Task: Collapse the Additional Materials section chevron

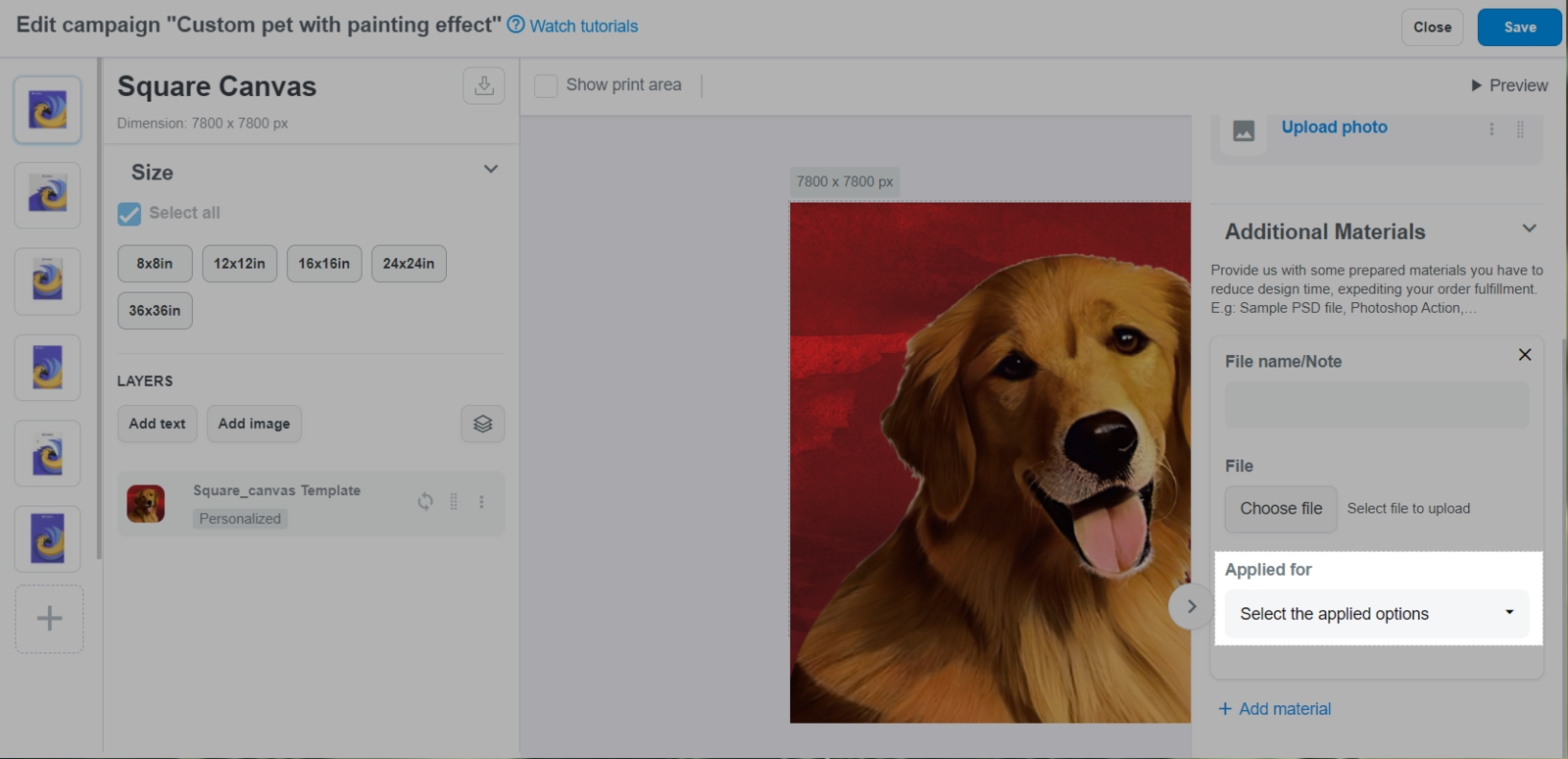Action: click(x=1529, y=228)
